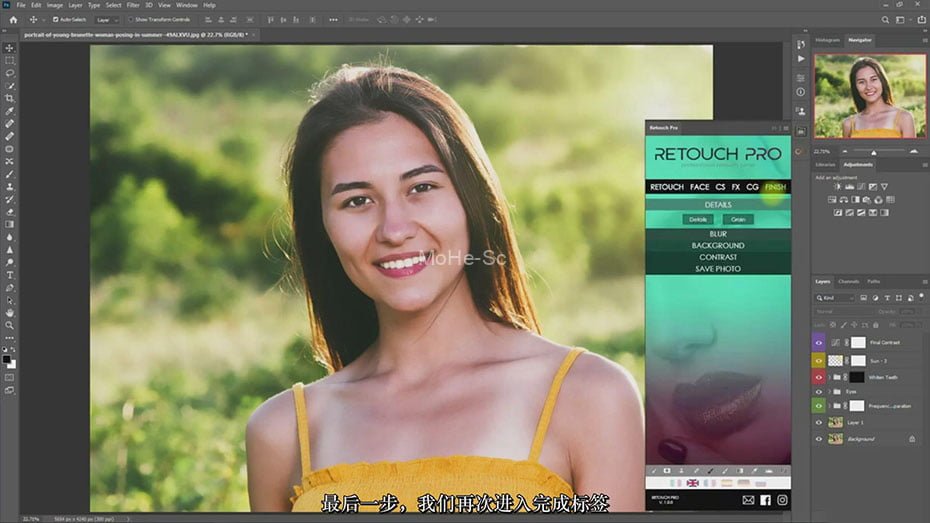Toggle the Auto-Select checkbox

tap(55, 19)
